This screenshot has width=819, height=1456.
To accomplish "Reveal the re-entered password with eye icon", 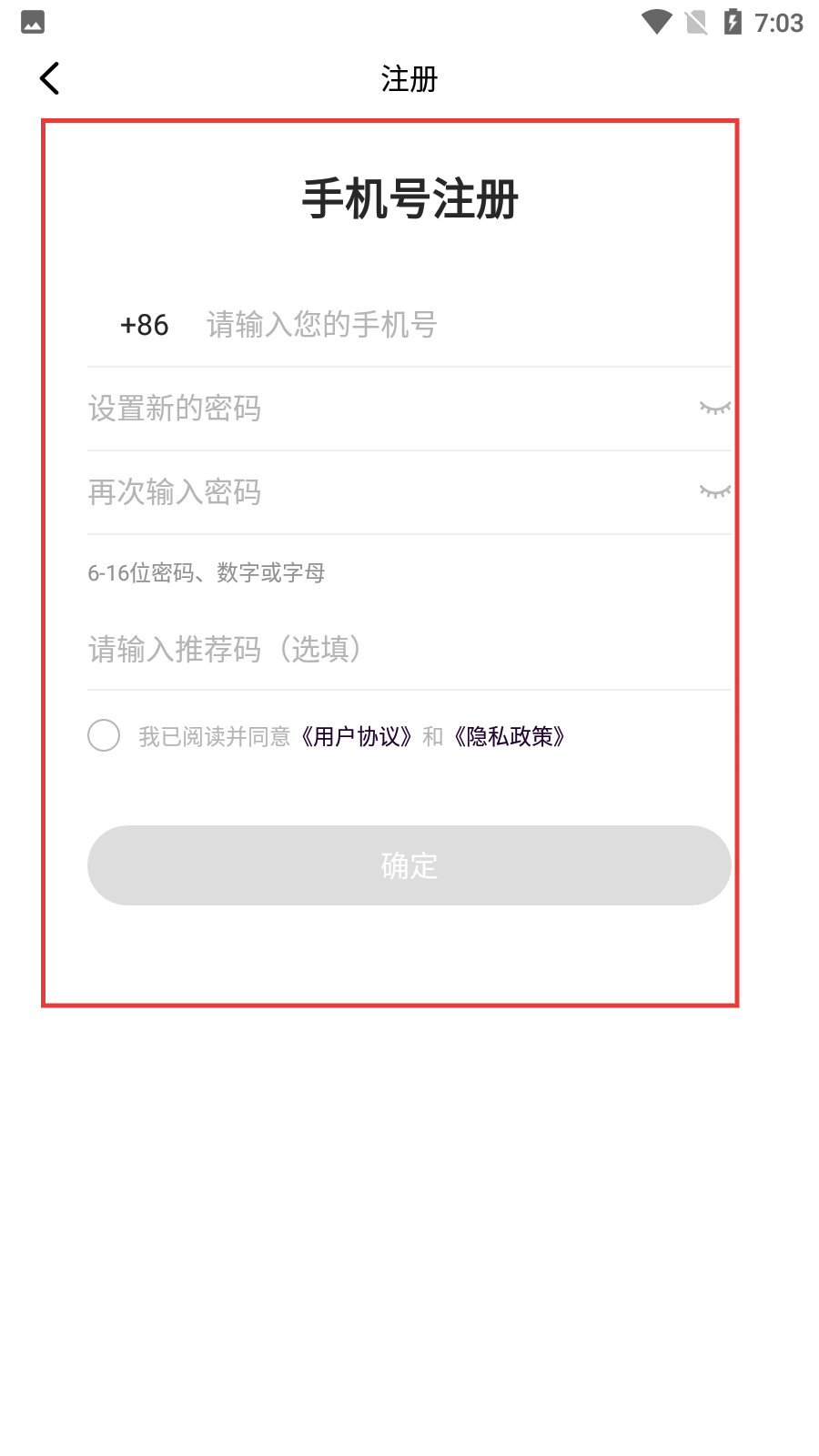I will pyautogui.click(x=714, y=491).
